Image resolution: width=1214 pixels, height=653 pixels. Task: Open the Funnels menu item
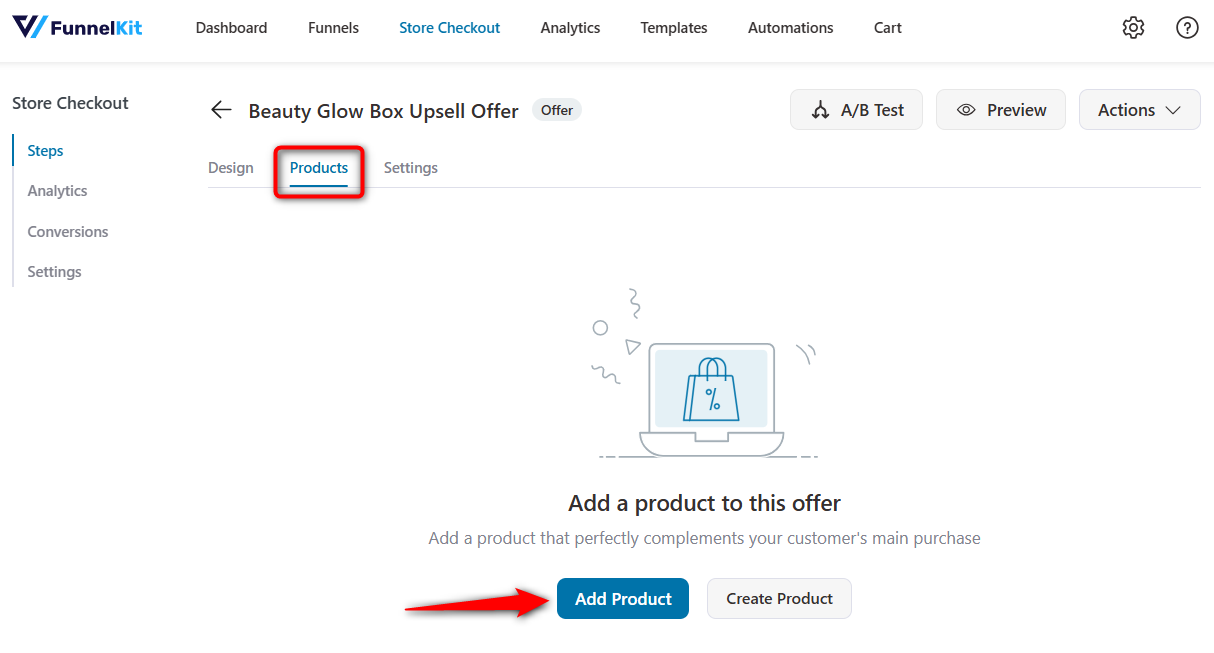click(x=333, y=27)
